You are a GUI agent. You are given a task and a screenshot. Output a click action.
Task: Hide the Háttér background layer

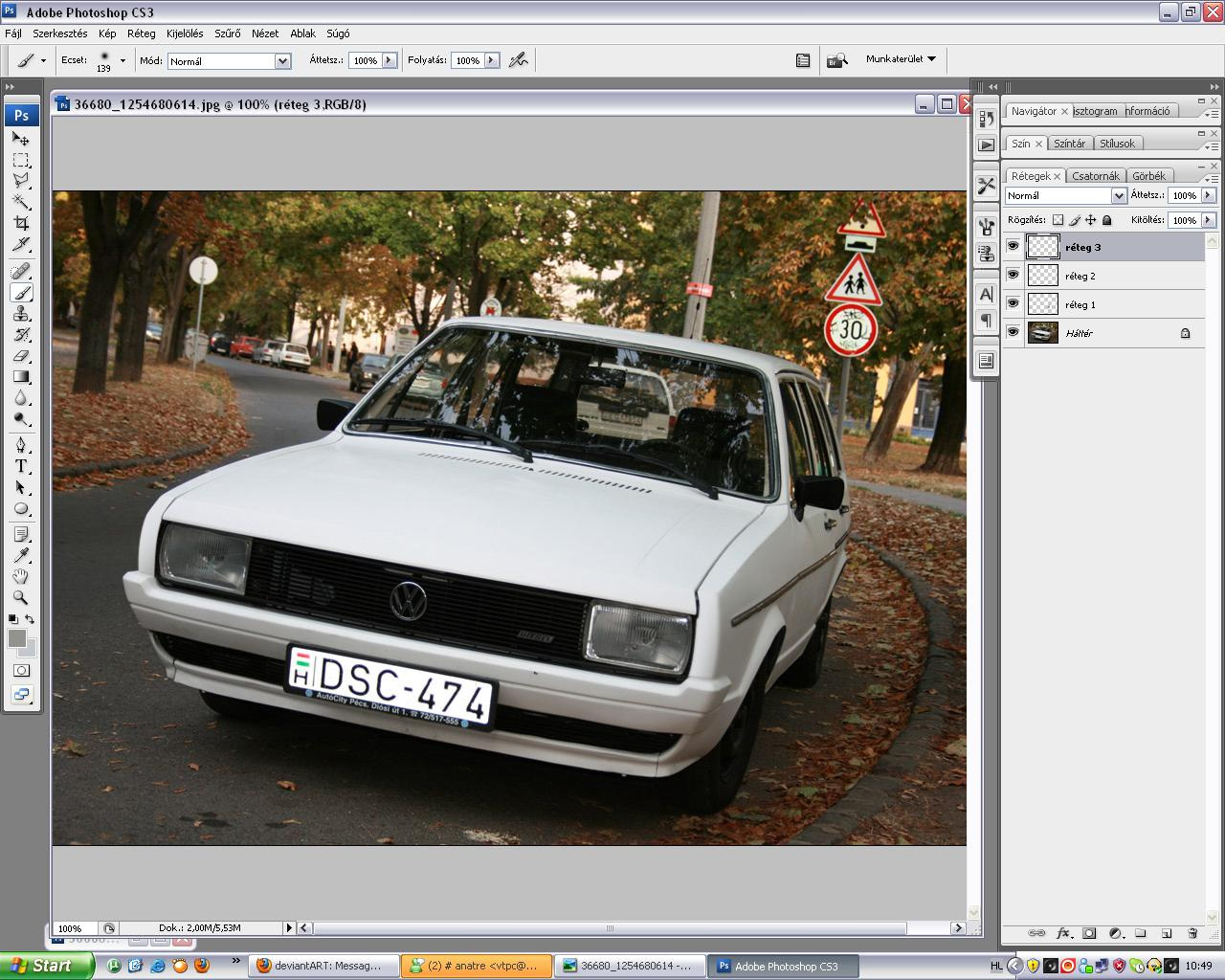(x=1013, y=332)
